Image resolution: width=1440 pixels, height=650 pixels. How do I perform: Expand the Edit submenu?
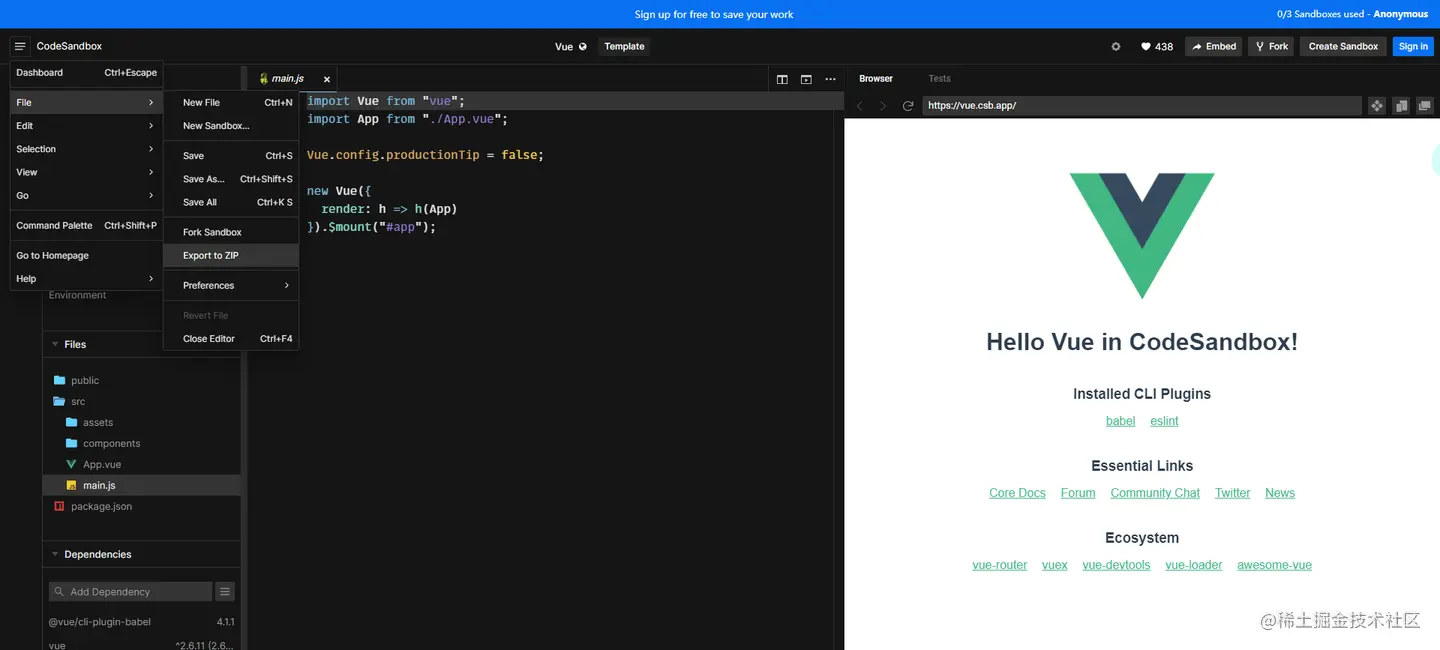tap(87, 126)
